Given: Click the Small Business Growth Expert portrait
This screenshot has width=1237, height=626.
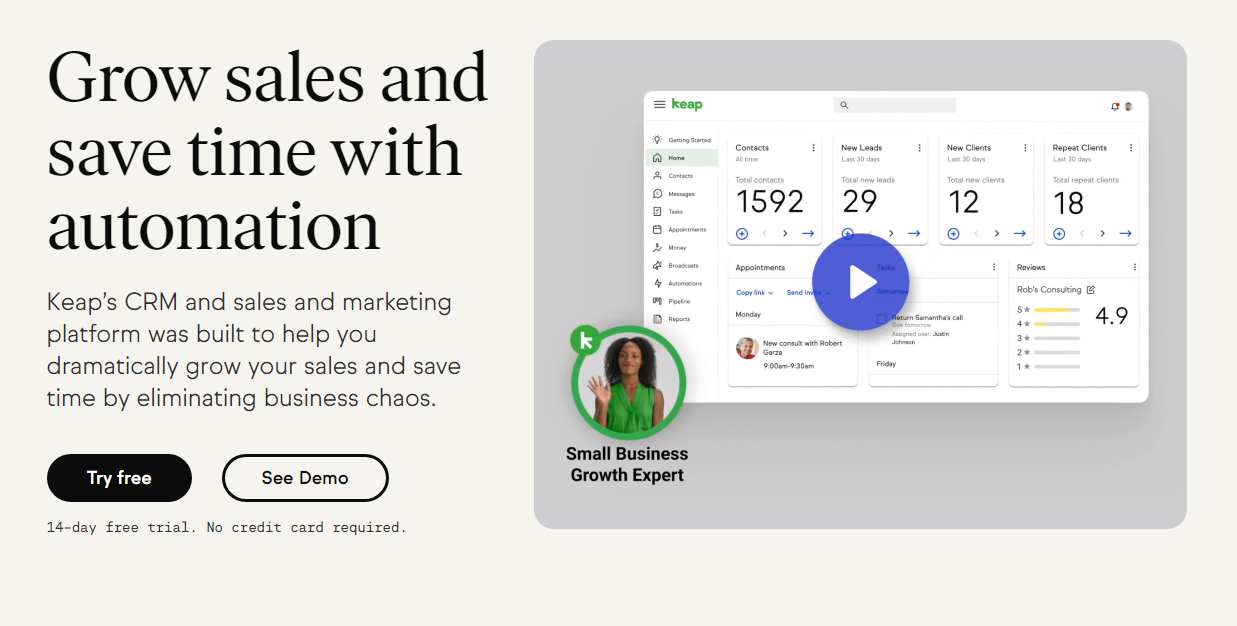Looking at the screenshot, I should coord(628,383).
